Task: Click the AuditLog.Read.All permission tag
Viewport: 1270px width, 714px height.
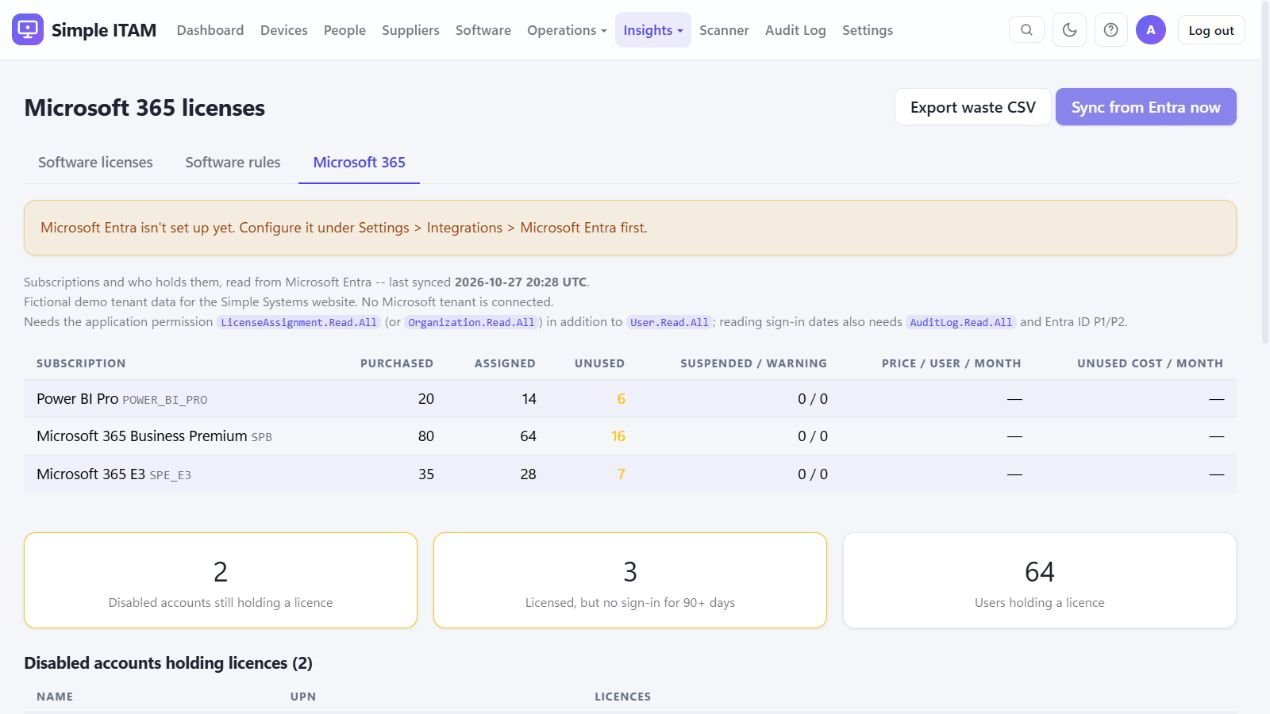Action: (x=961, y=322)
